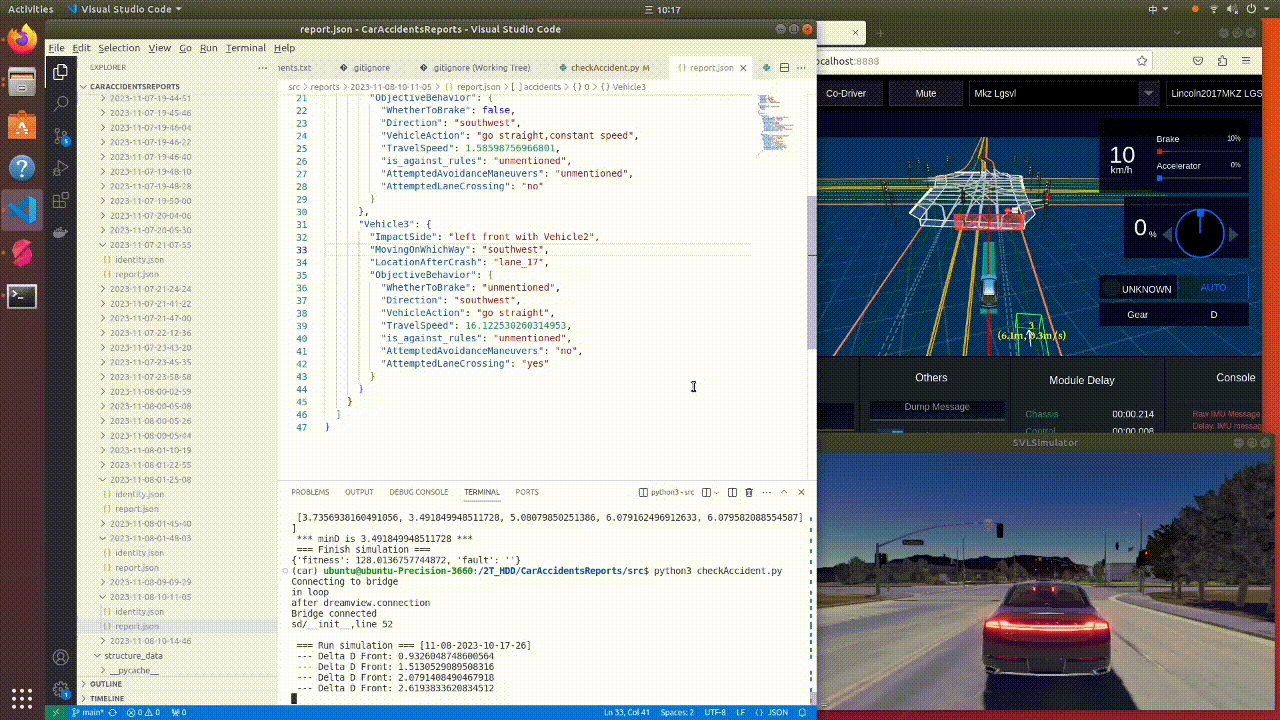The width and height of the screenshot is (1280, 720).
Task: Toggle the Co-Driver button in Dreamview
Action: tap(846, 93)
